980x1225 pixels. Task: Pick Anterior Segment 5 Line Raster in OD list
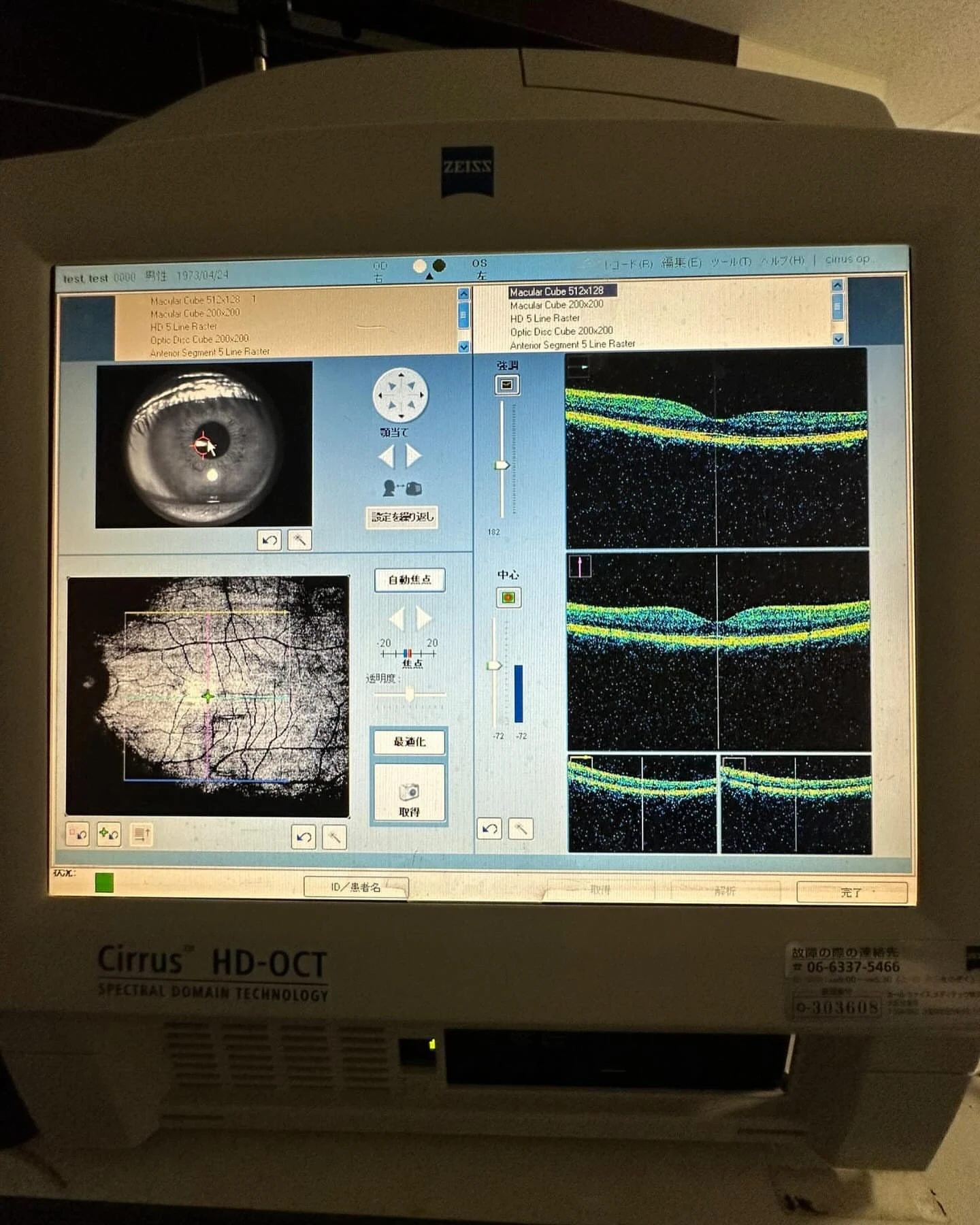coord(210,353)
